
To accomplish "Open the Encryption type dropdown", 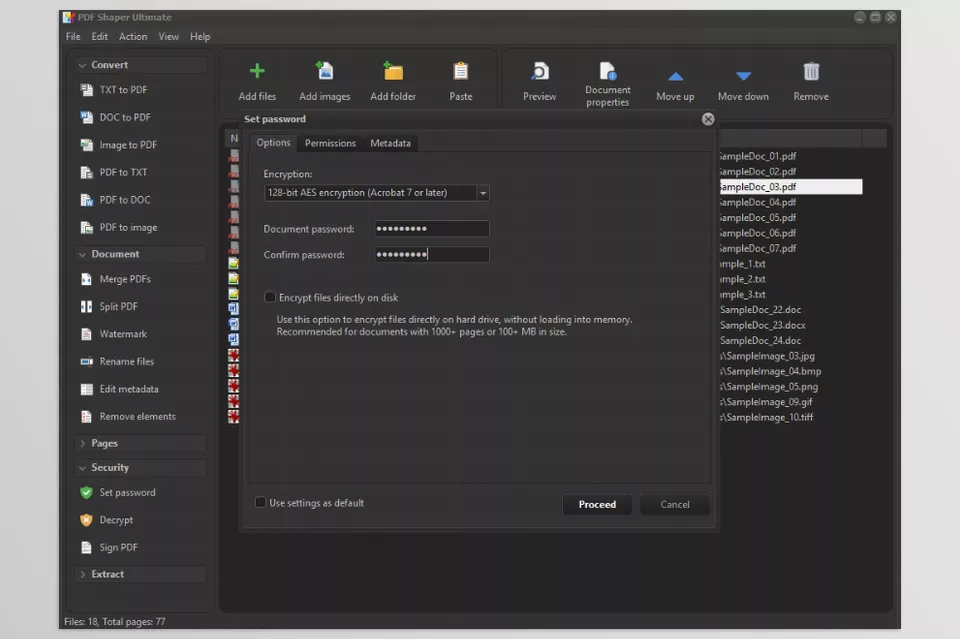I will pos(483,192).
